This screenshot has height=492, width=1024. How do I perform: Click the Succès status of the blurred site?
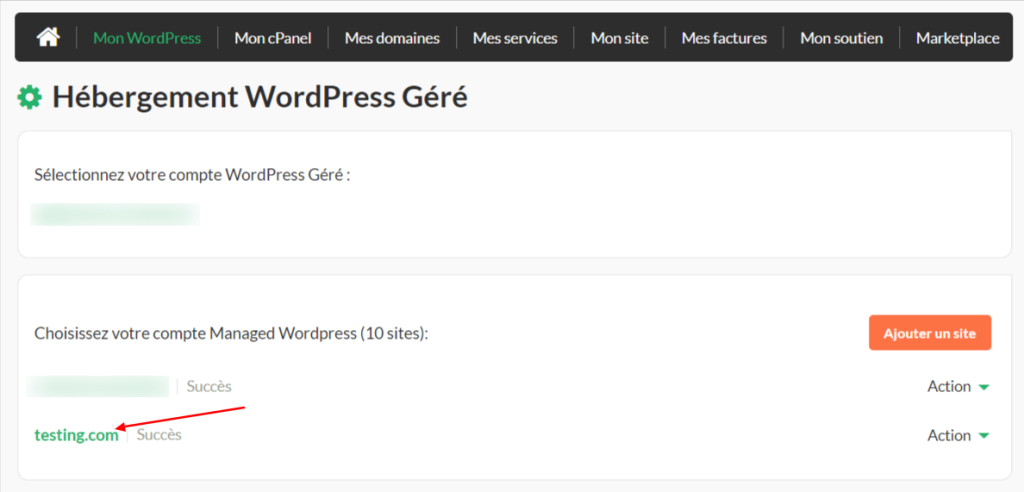click(209, 386)
